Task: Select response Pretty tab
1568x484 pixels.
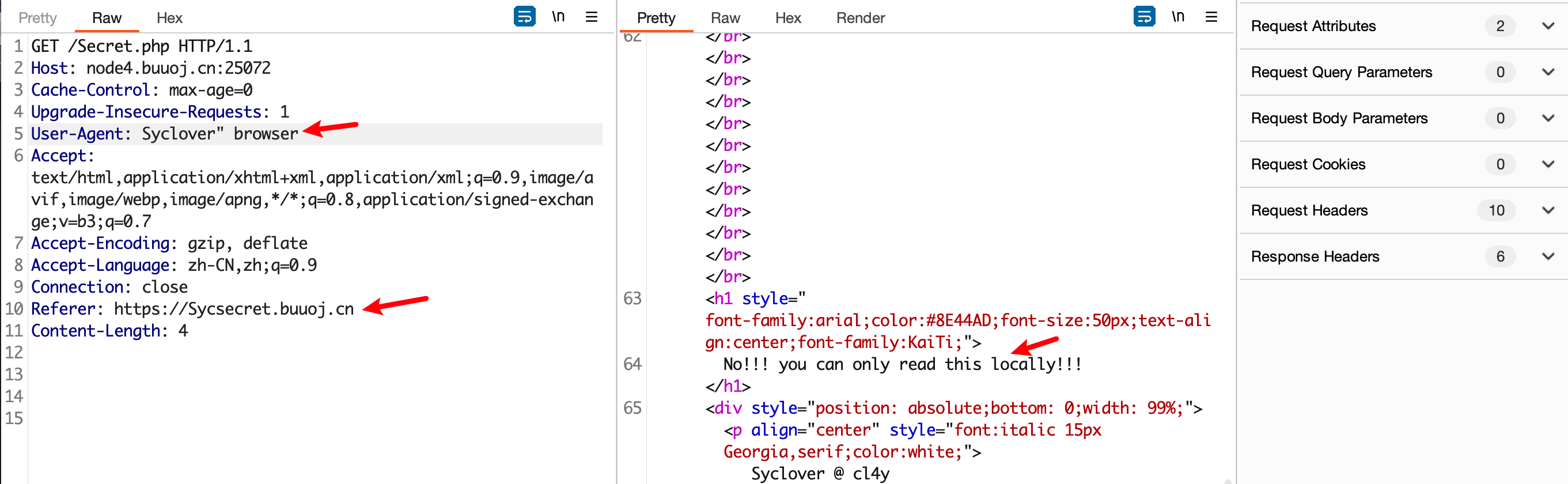Action: (x=656, y=18)
